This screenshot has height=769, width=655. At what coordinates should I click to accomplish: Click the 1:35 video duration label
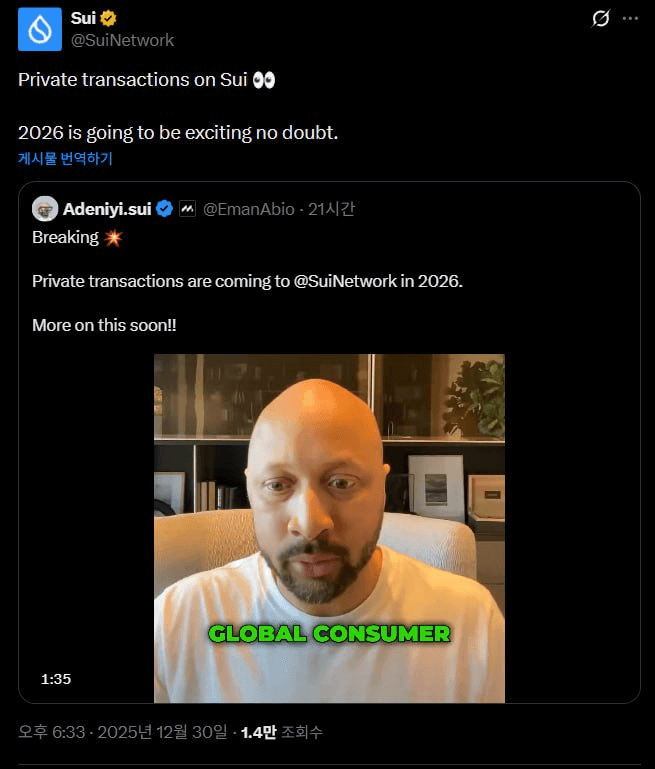click(x=56, y=679)
